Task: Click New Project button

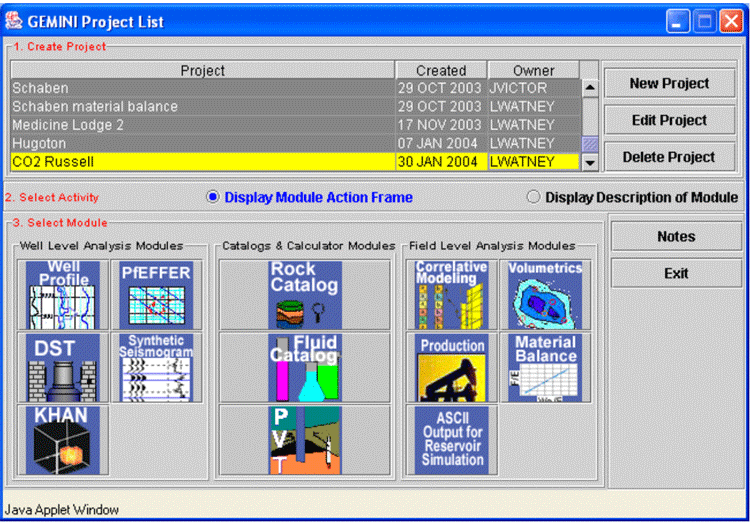Action: [669, 83]
